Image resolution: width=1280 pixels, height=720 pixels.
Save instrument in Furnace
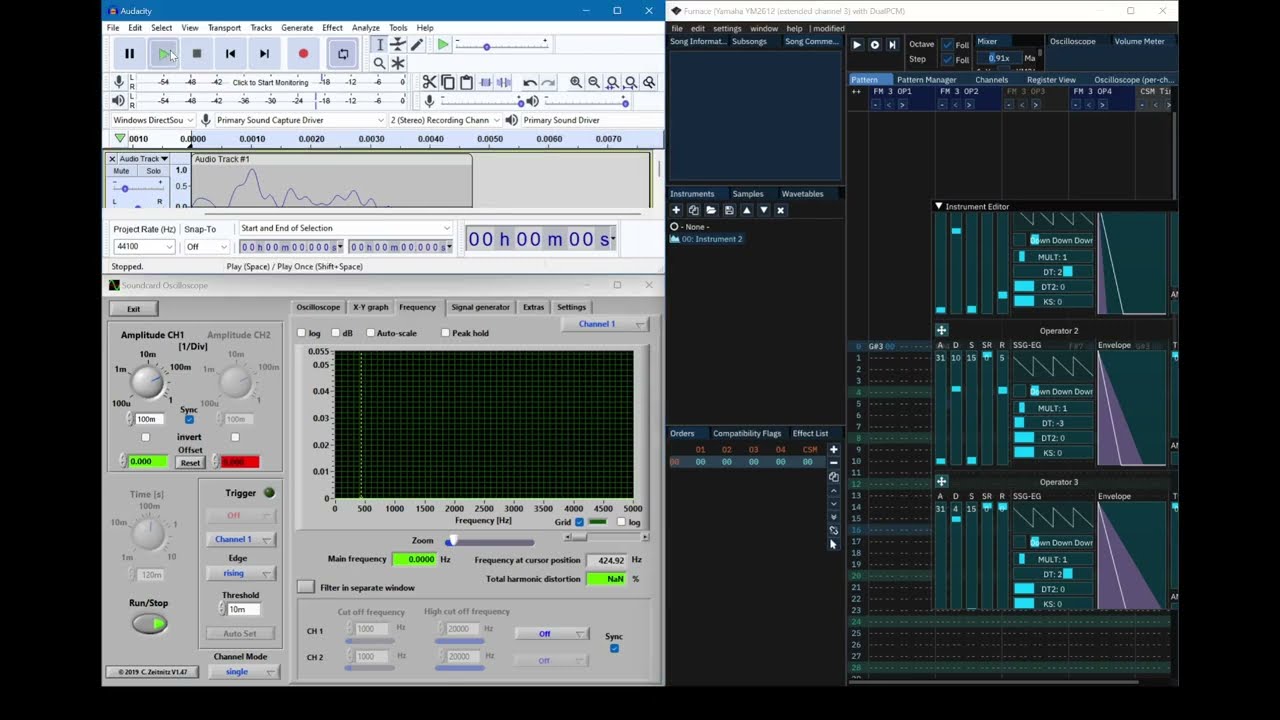[729, 210]
